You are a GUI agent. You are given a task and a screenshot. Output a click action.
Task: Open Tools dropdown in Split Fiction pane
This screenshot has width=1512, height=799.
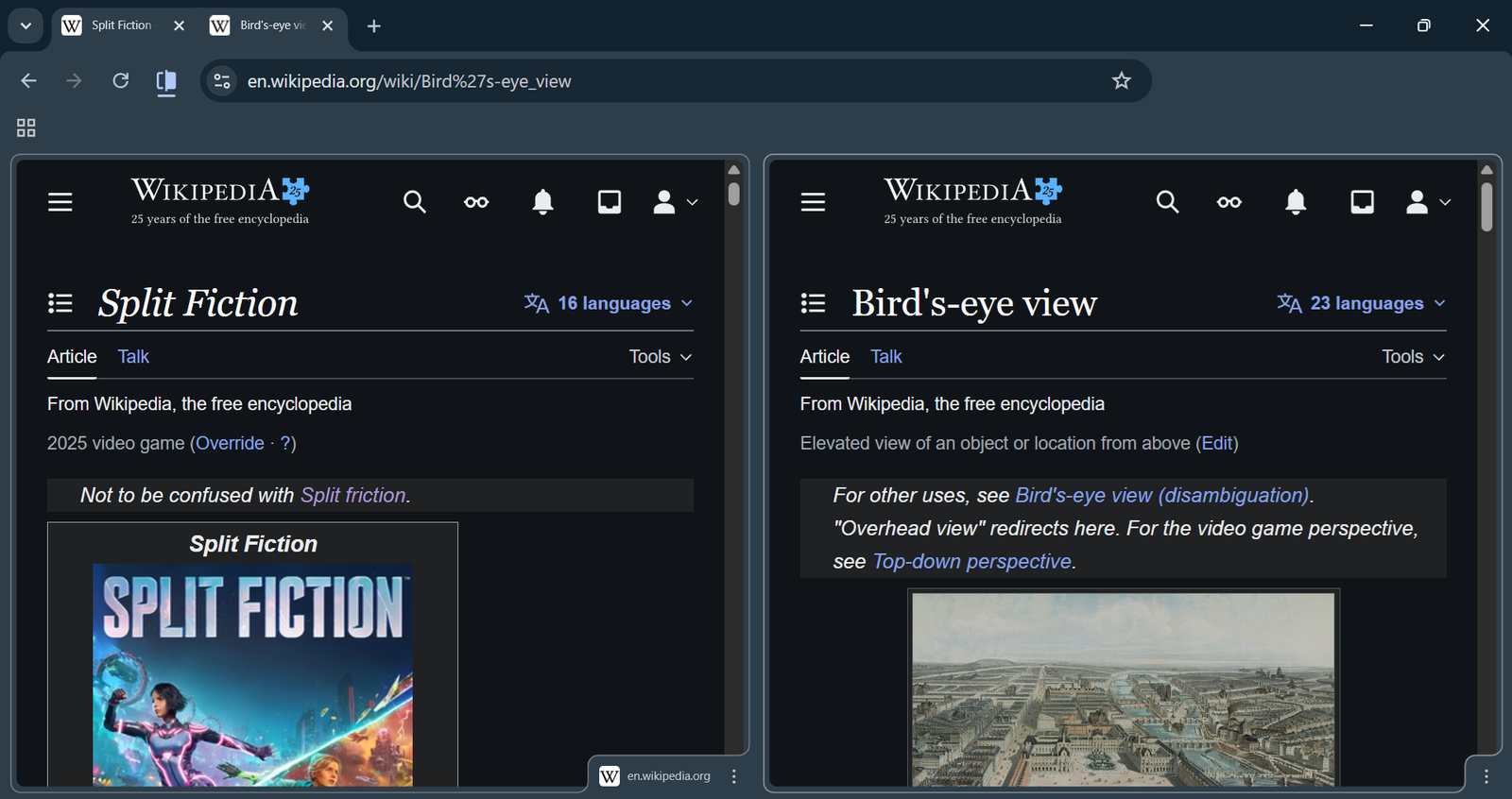[661, 357]
